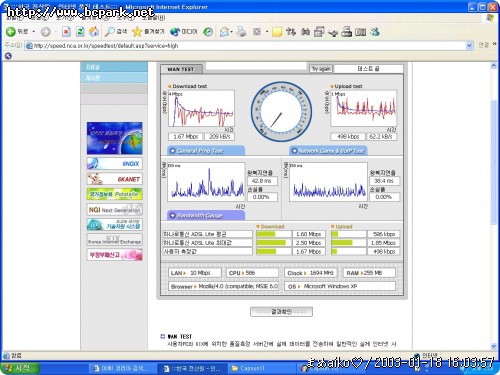Expand the Network Game & VoIP Test header
500x375 pixels.
coord(328,151)
